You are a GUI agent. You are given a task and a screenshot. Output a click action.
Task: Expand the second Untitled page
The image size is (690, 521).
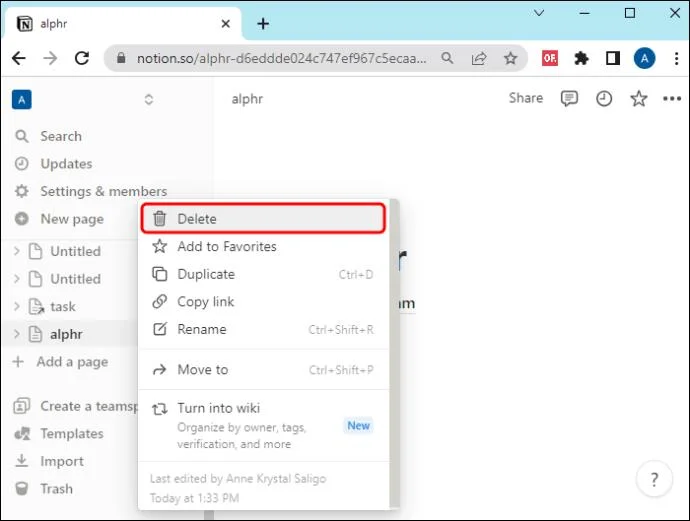17,279
